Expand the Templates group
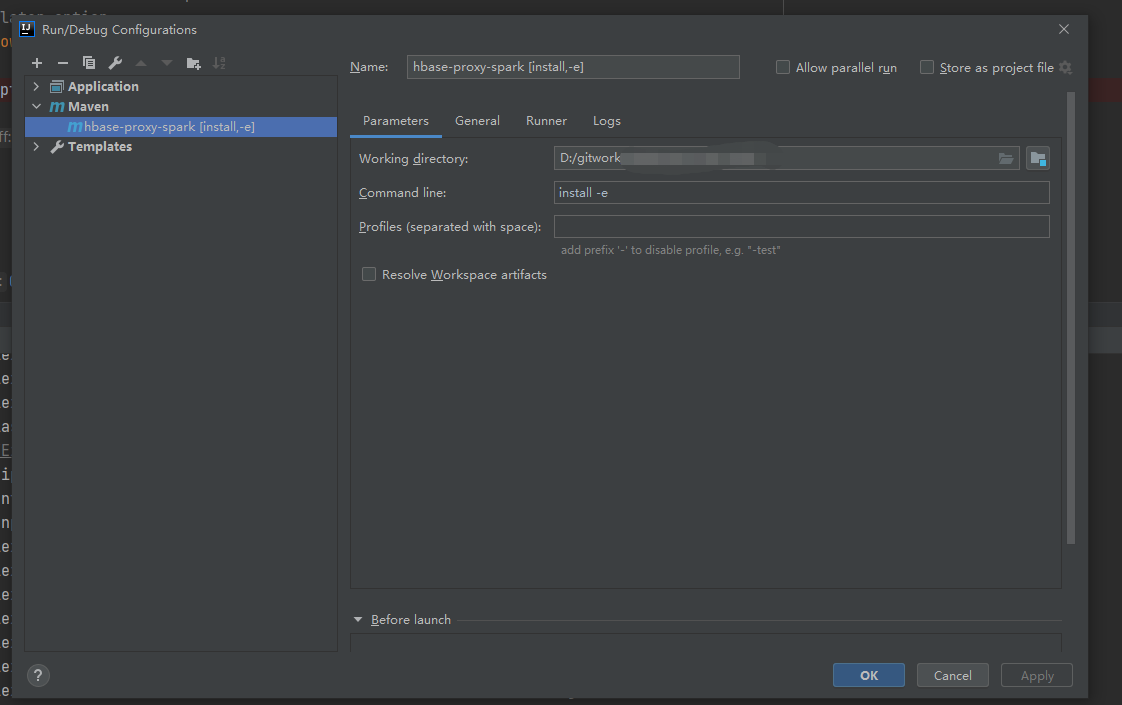The image size is (1122, 705). [x=36, y=146]
